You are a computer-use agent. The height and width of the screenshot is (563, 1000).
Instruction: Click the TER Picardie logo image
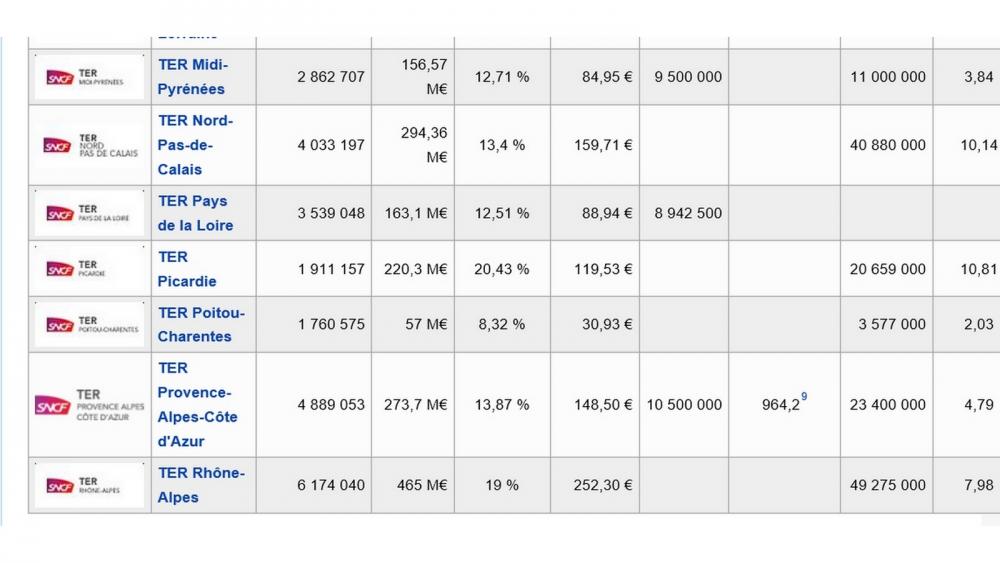pyautogui.click(x=89, y=269)
